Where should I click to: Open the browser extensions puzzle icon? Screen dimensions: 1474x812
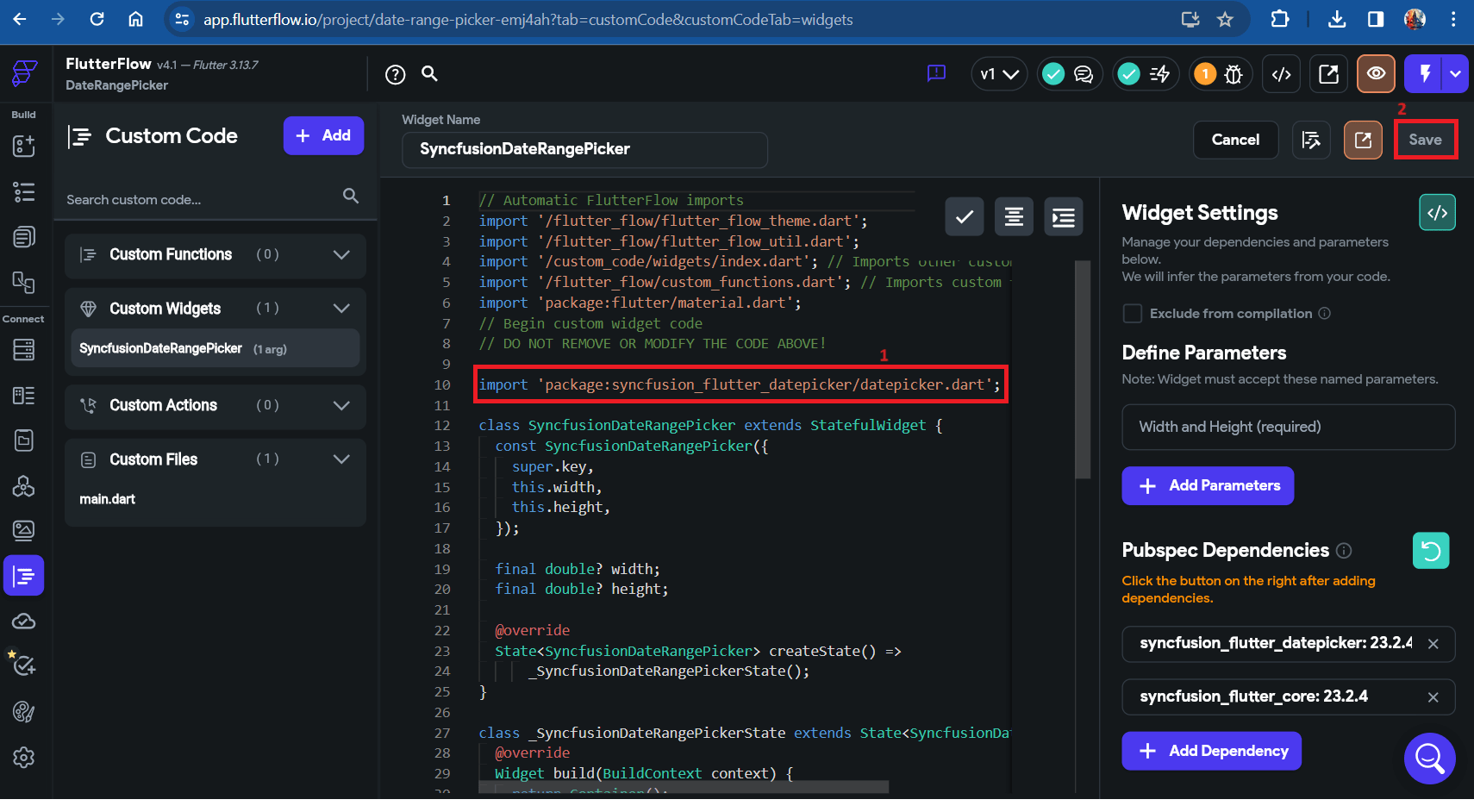pos(1280,19)
